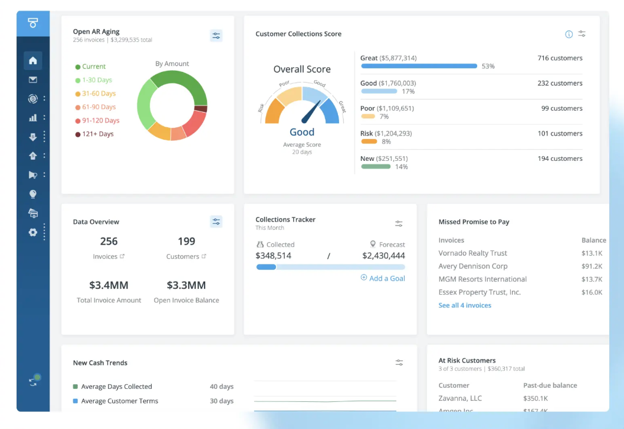Open Vornado Realty Trust invoice row
The image size is (624, 429).
point(472,253)
